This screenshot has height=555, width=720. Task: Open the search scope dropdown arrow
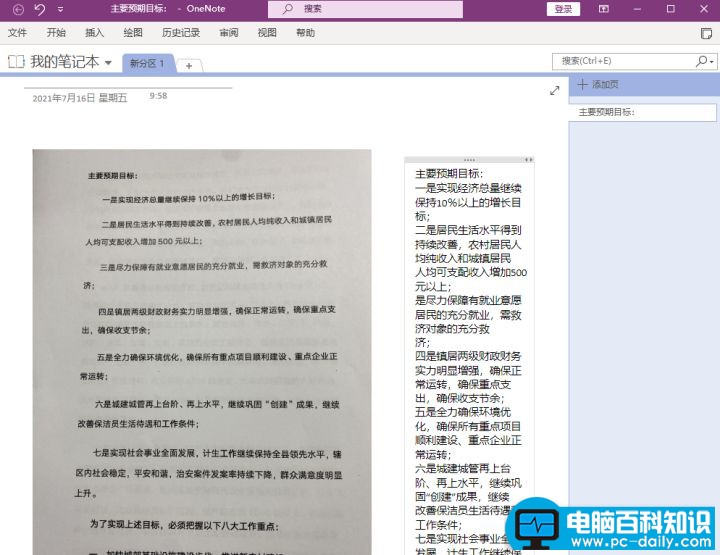(712, 62)
